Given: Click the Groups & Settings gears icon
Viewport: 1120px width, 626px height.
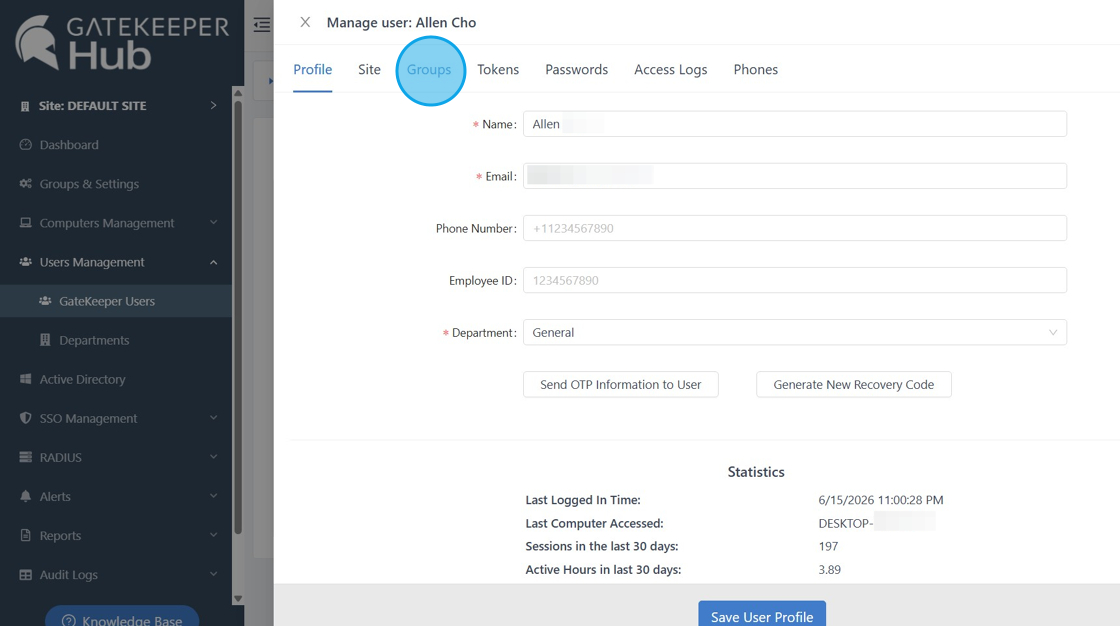Looking at the screenshot, I should [x=26, y=184].
